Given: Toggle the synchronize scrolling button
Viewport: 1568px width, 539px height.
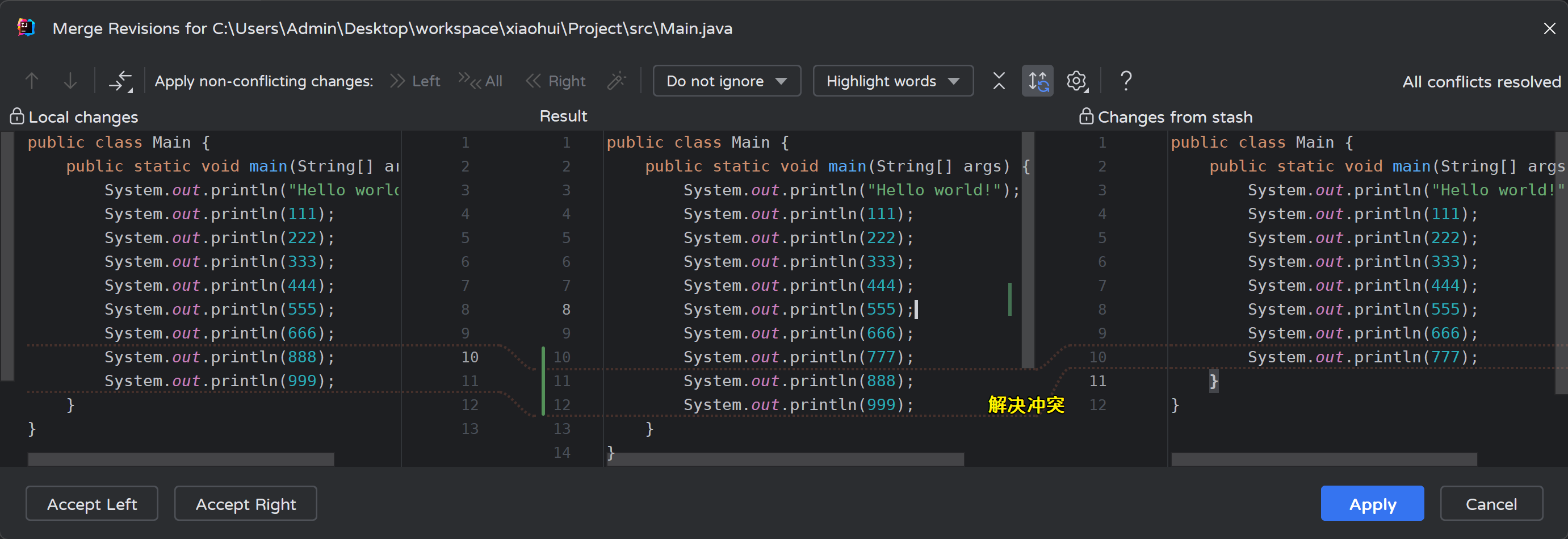Looking at the screenshot, I should 1037,81.
